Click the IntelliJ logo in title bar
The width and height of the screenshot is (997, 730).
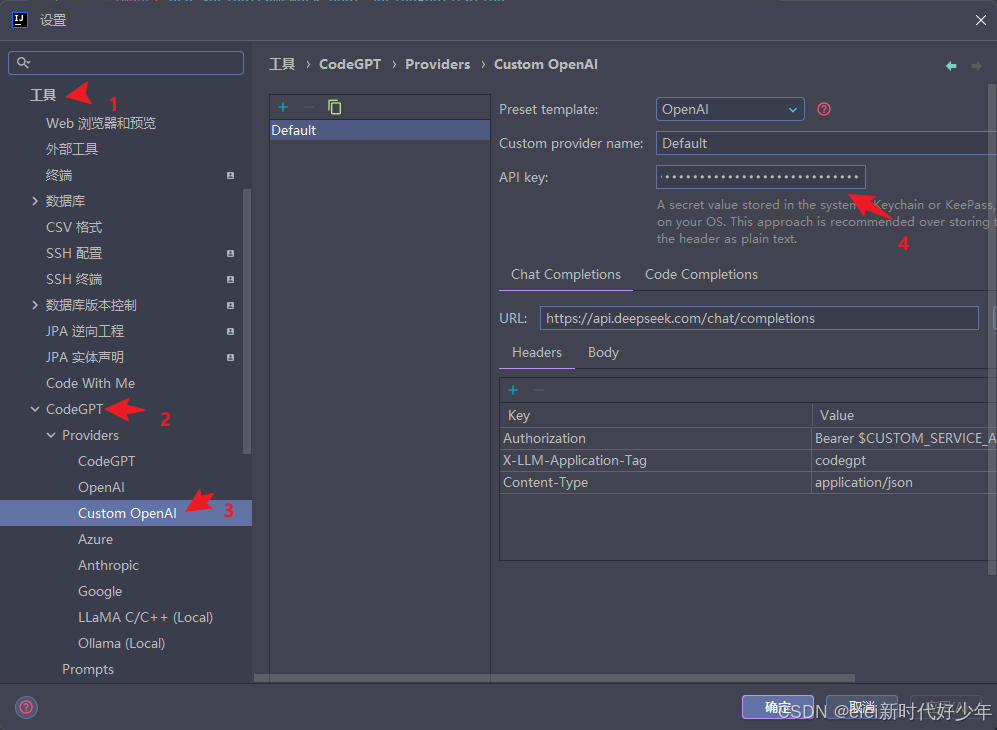tap(20, 20)
